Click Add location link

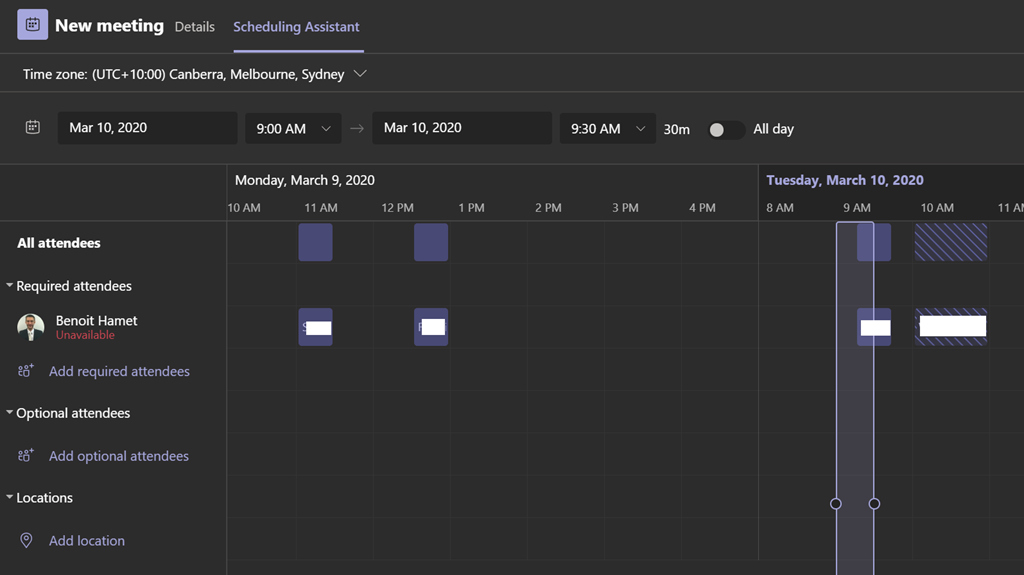pos(87,541)
